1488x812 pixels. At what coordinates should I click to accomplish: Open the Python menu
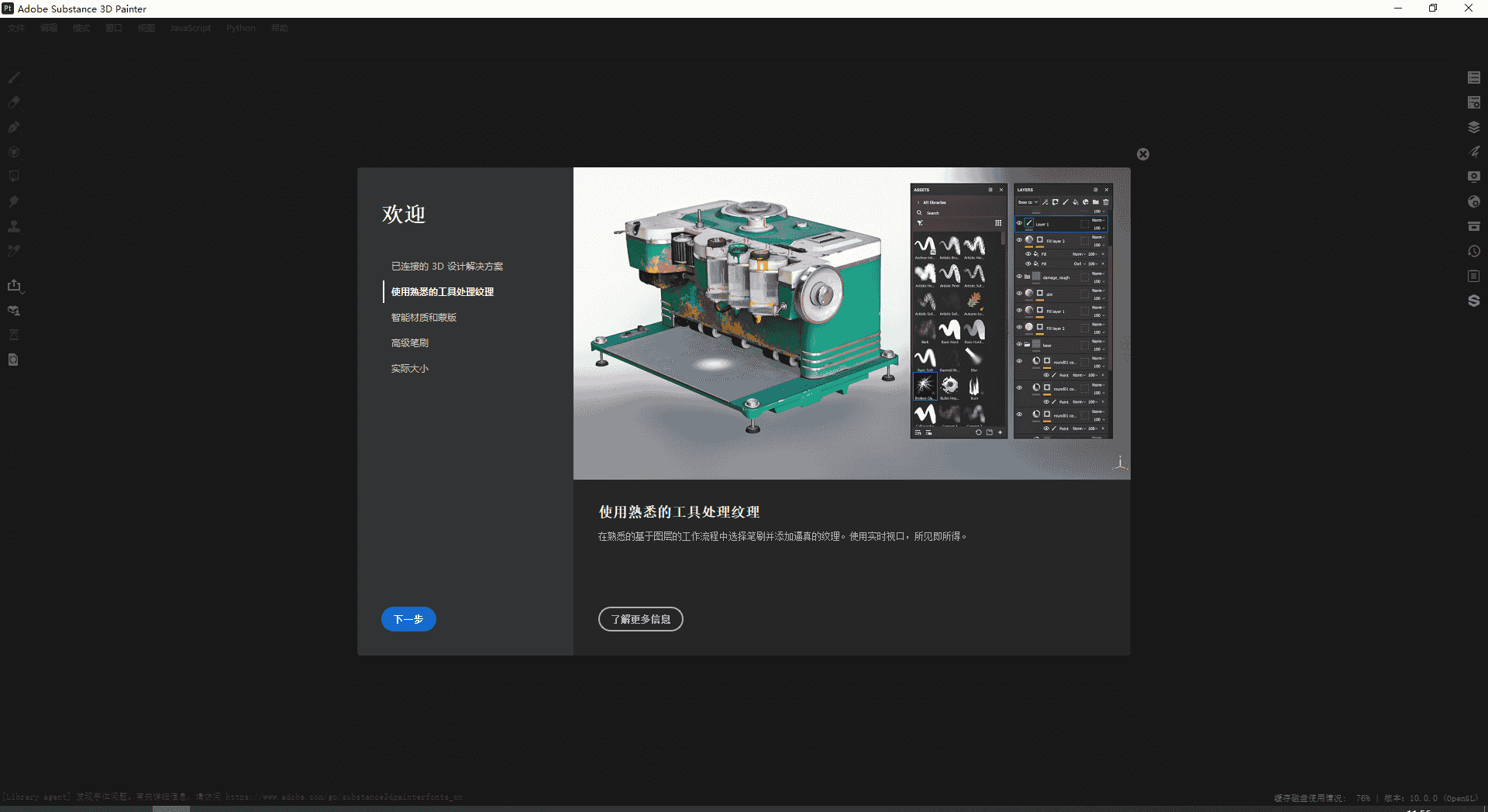240,28
